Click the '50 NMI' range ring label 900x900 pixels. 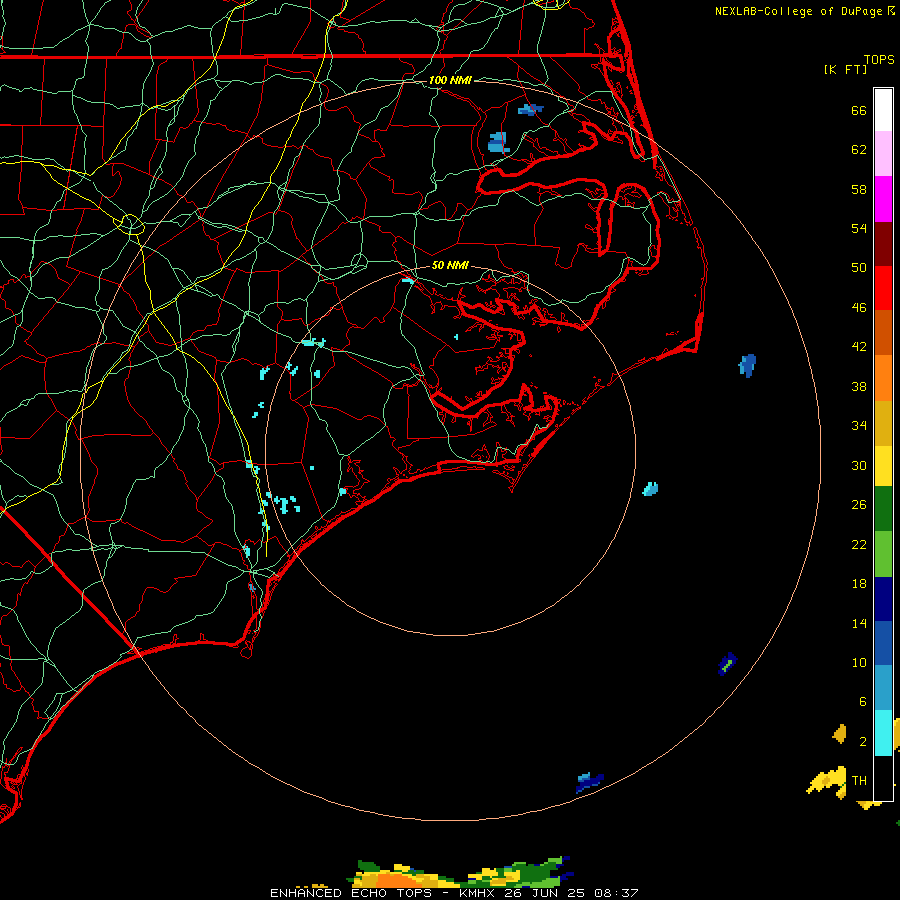(x=450, y=265)
